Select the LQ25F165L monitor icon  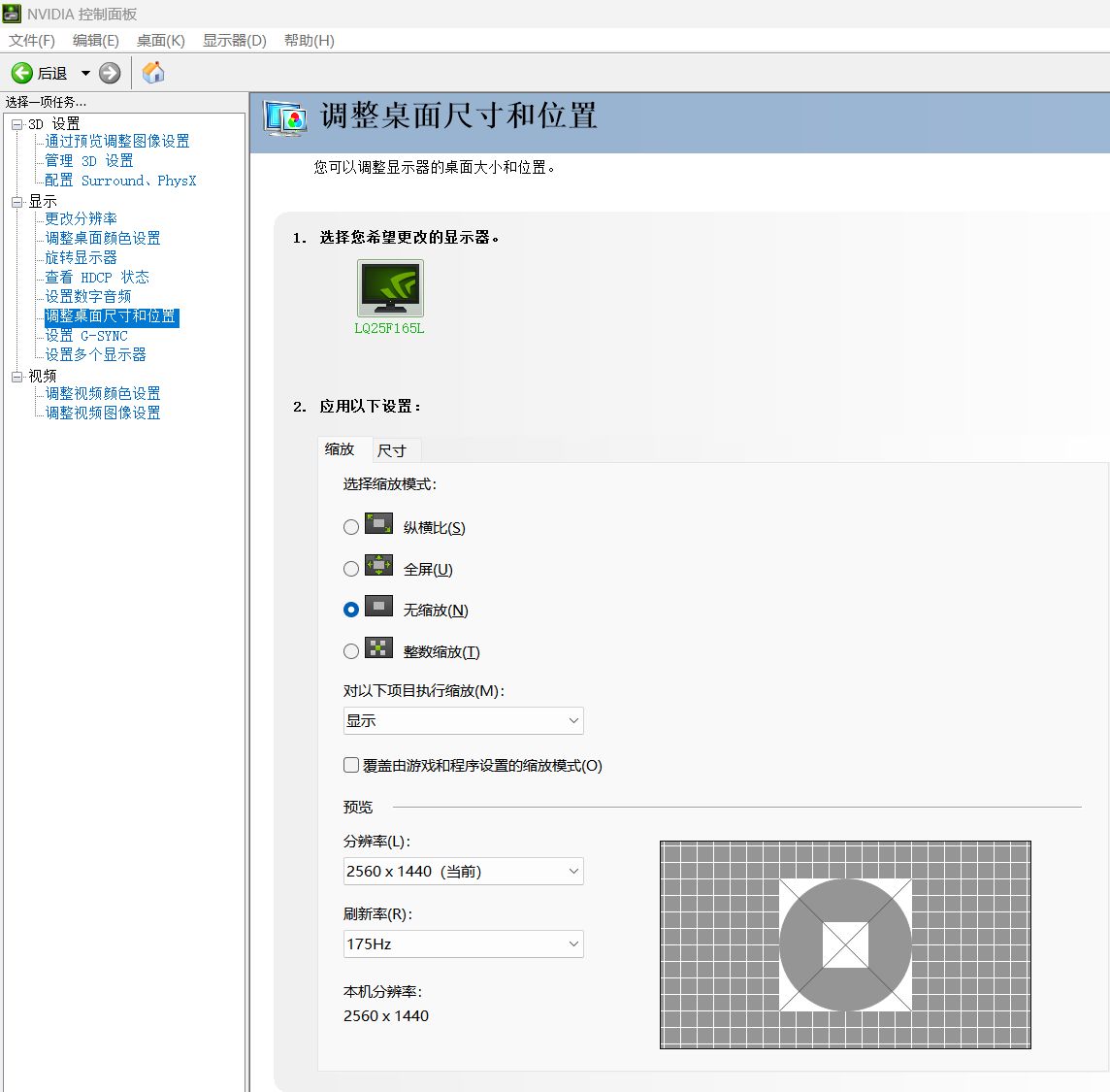(x=390, y=288)
